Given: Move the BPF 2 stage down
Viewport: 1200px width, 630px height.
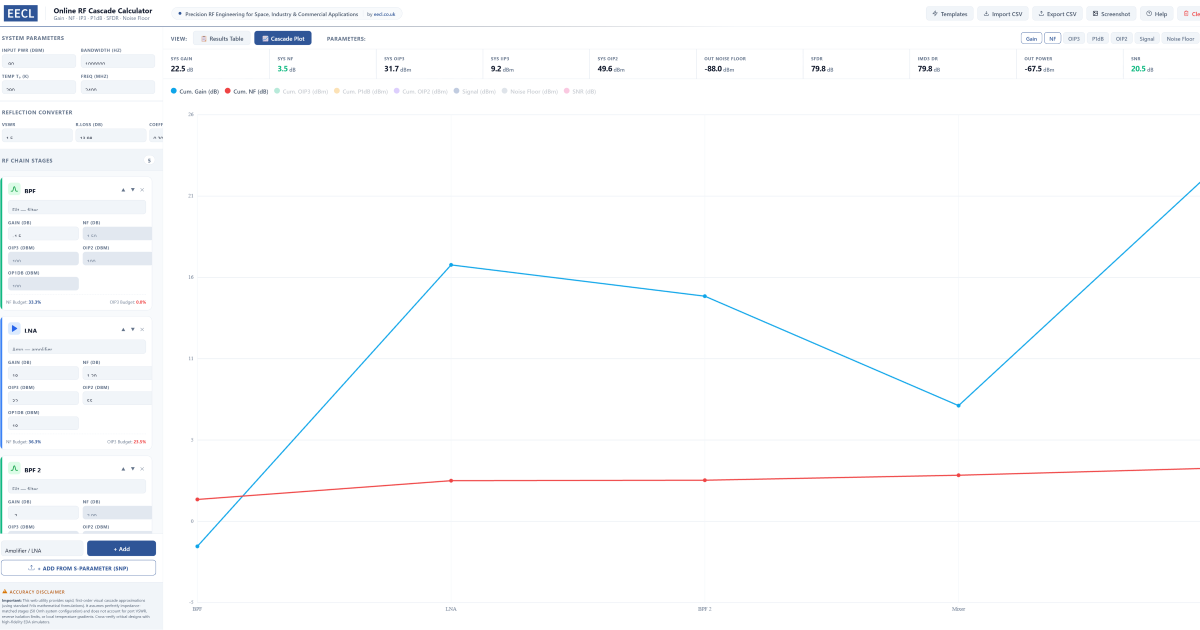Looking at the screenshot, I should click(132, 467).
